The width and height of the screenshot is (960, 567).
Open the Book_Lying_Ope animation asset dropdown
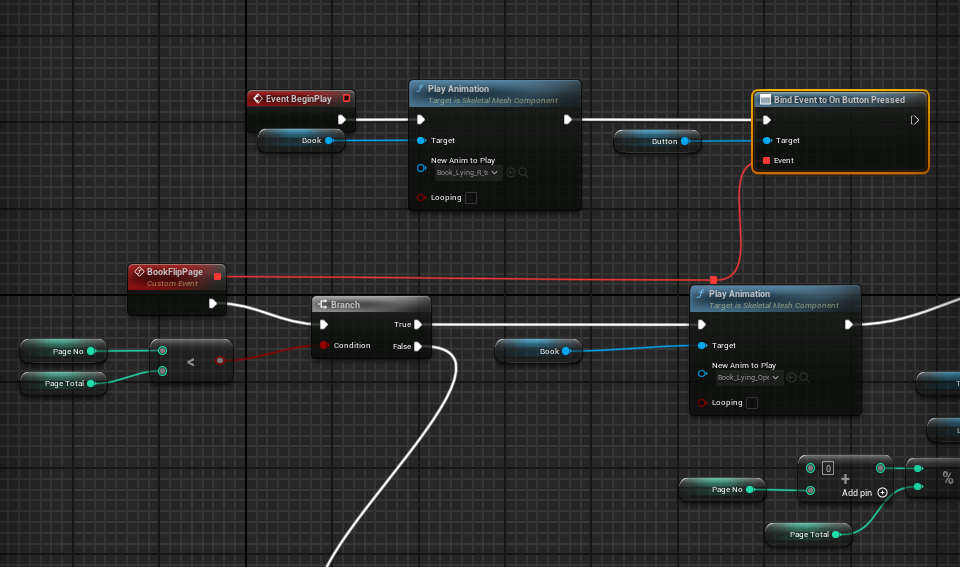coord(749,378)
